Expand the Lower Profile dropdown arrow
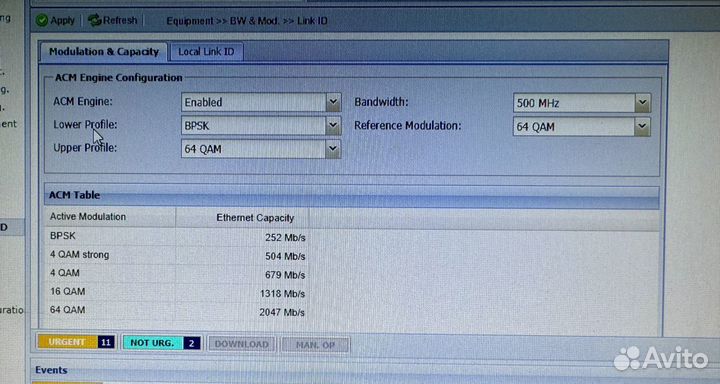The image size is (720, 384). pos(333,125)
